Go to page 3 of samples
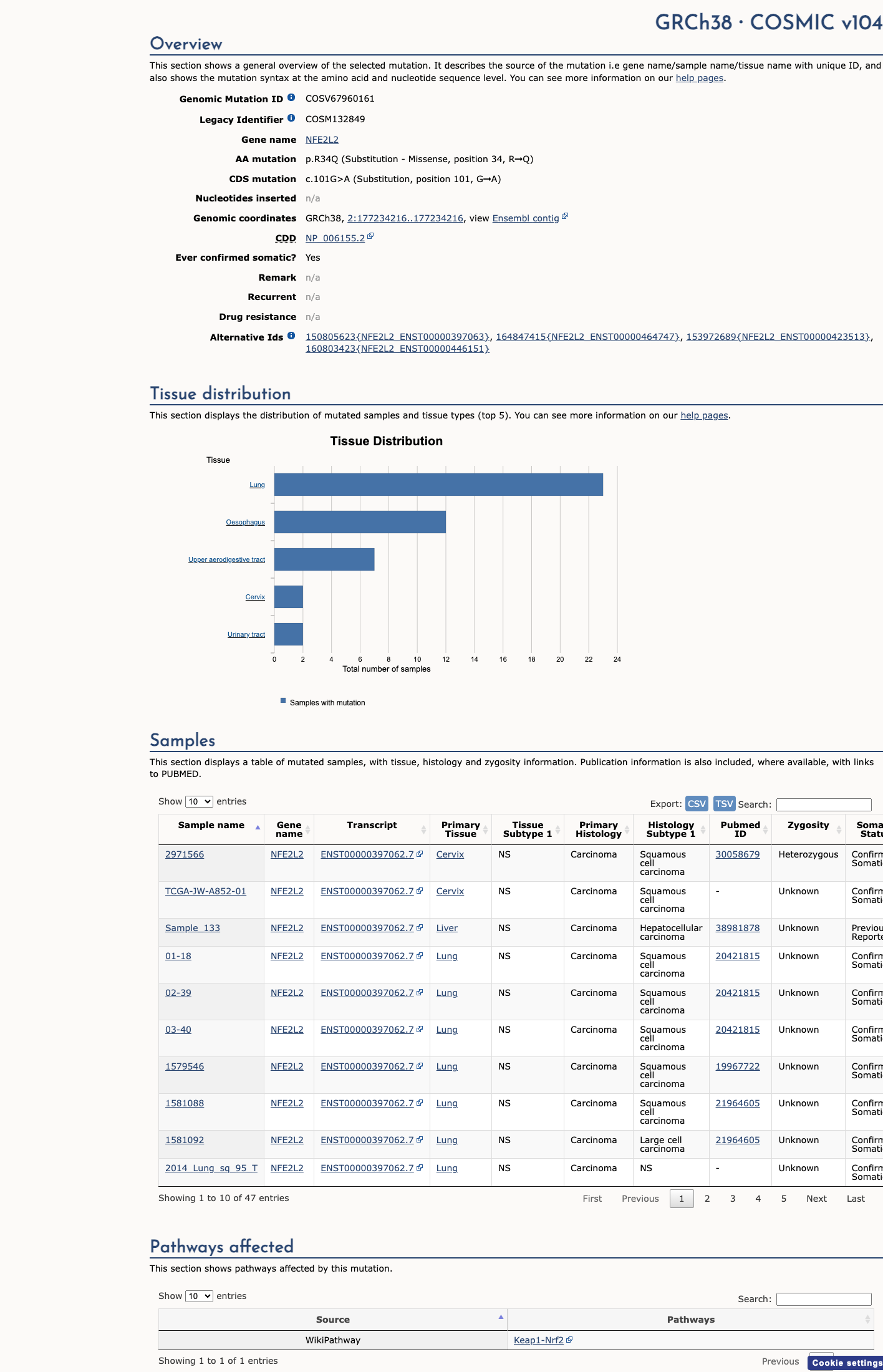This screenshot has height=1372, width=883. click(733, 1199)
